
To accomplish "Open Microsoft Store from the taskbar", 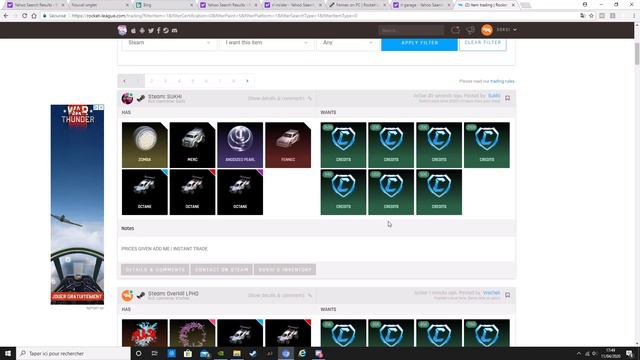I will tap(188, 353).
